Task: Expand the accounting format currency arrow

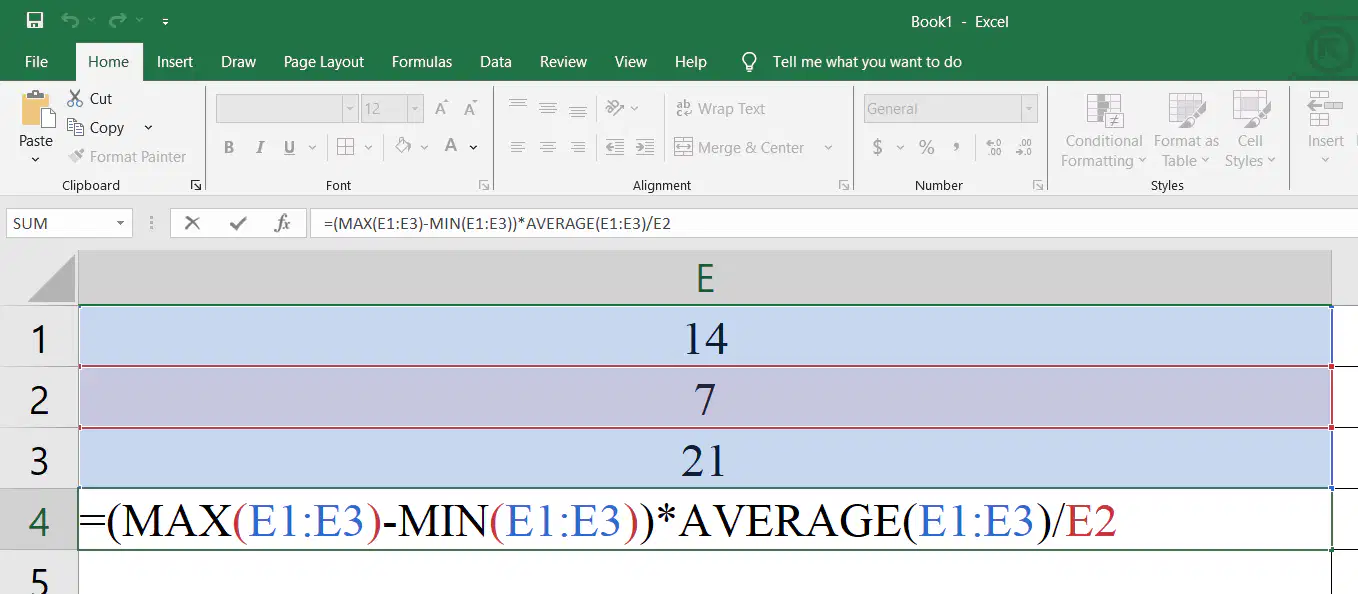Action: [x=900, y=147]
